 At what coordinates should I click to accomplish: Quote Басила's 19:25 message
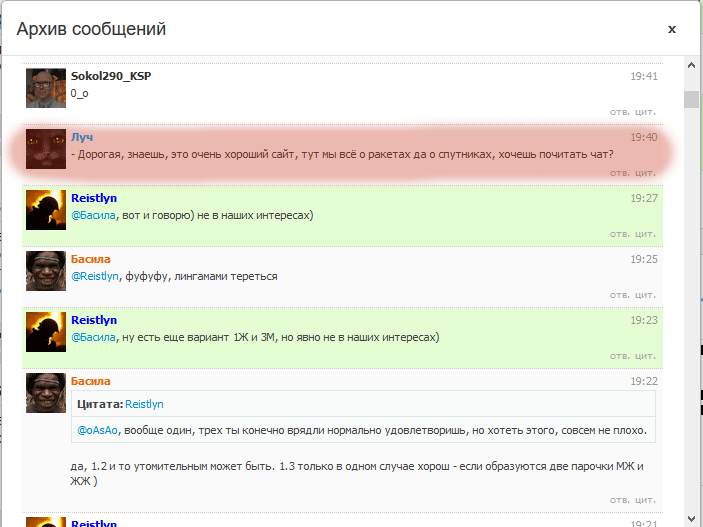[645, 295]
